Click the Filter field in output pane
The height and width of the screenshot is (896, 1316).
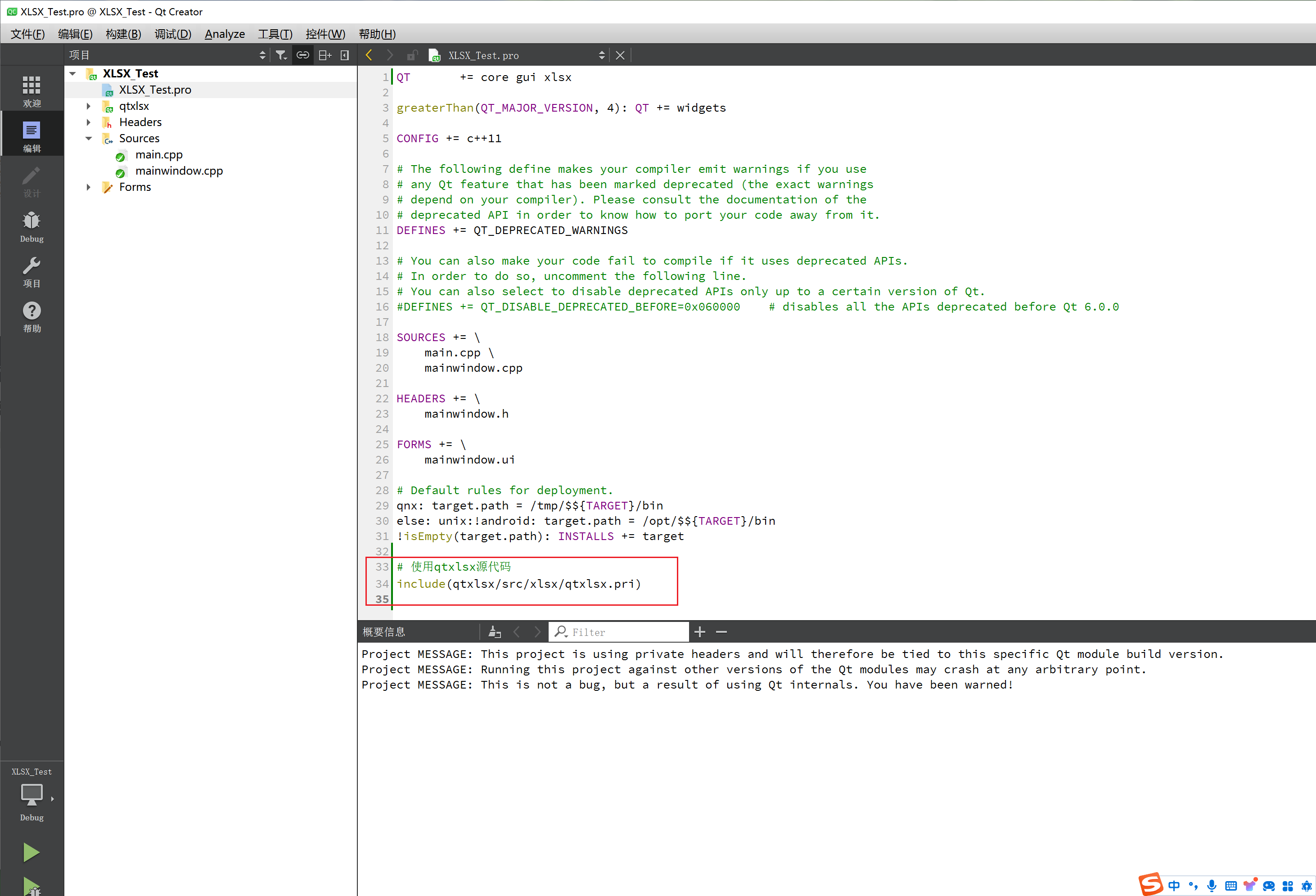pyautogui.click(x=619, y=632)
